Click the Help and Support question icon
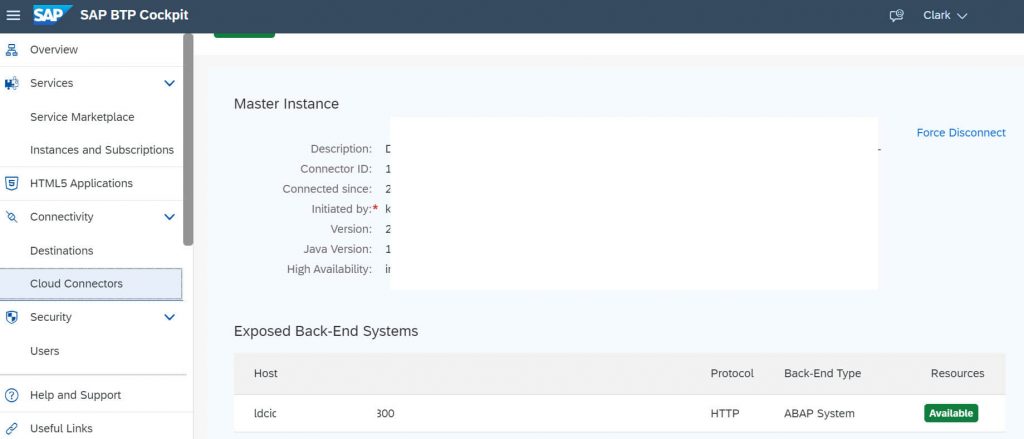This screenshot has height=439, width=1024. point(12,395)
